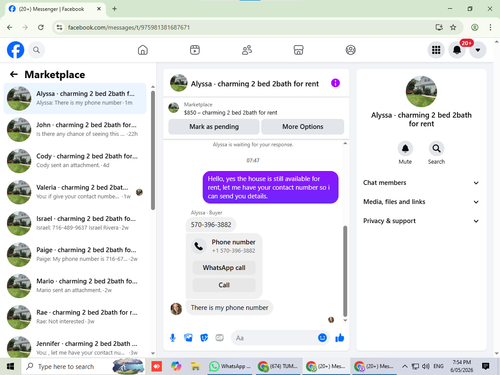Click the WhatsApp call button

click(x=224, y=268)
